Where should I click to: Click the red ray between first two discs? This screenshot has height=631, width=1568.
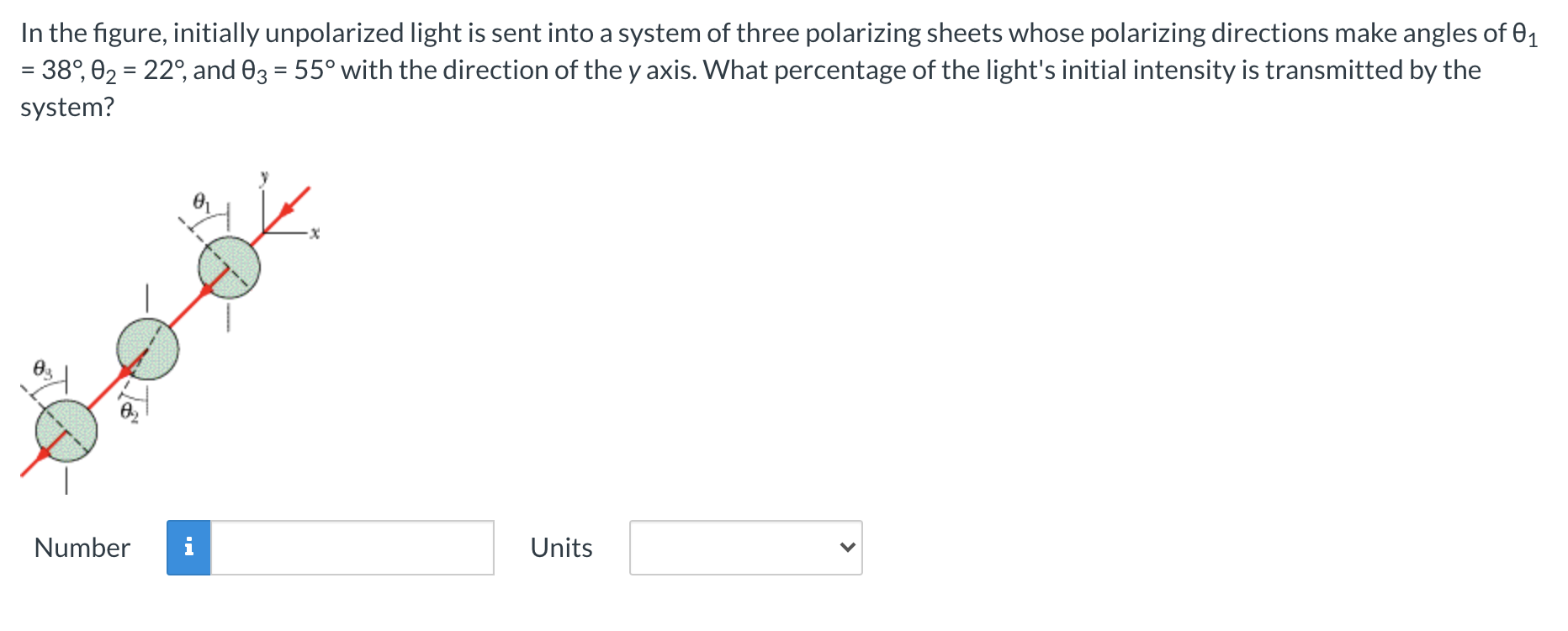pos(190,306)
